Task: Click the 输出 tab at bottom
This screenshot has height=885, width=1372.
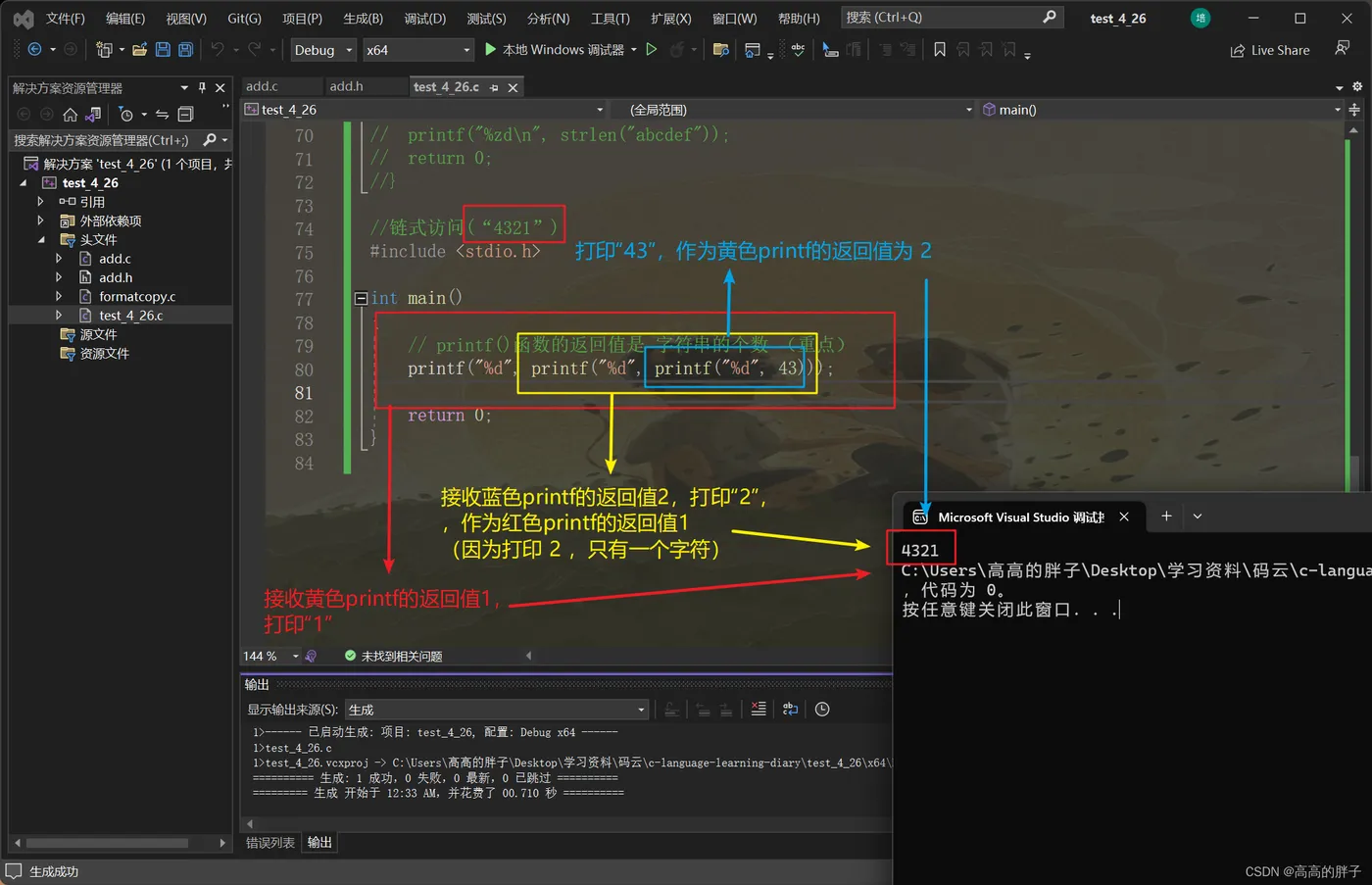Action: [x=319, y=843]
